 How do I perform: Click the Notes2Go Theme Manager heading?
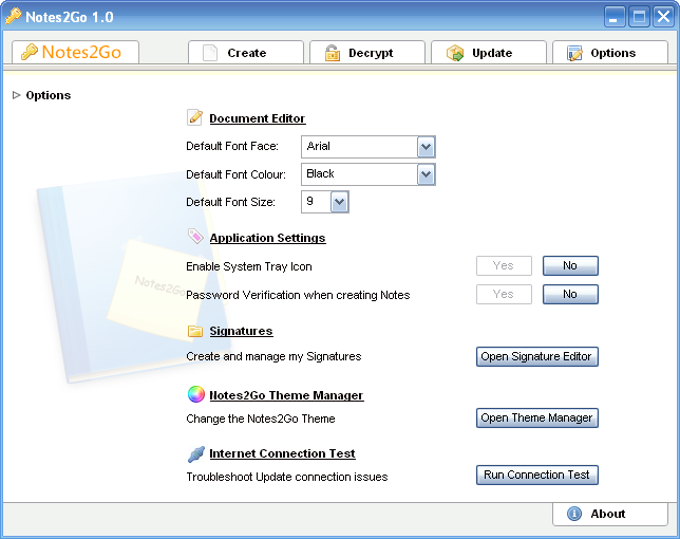click(286, 395)
